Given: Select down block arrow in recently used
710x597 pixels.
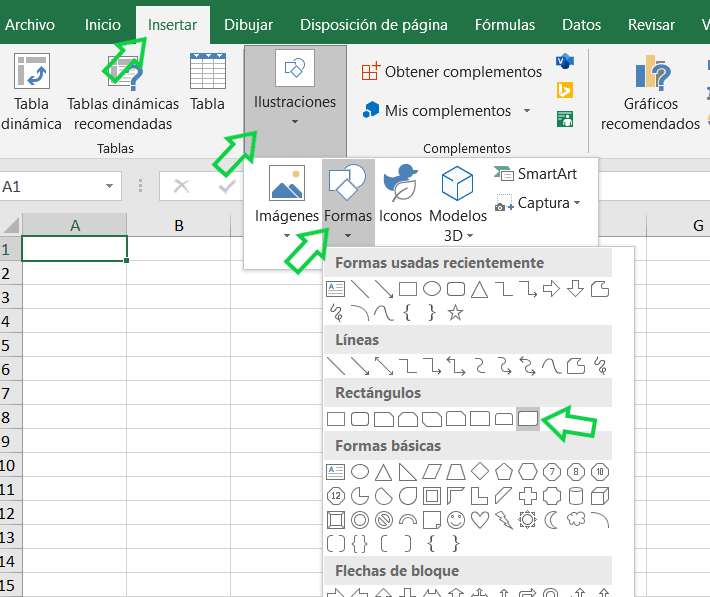Looking at the screenshot, I should tap(576, 289).
